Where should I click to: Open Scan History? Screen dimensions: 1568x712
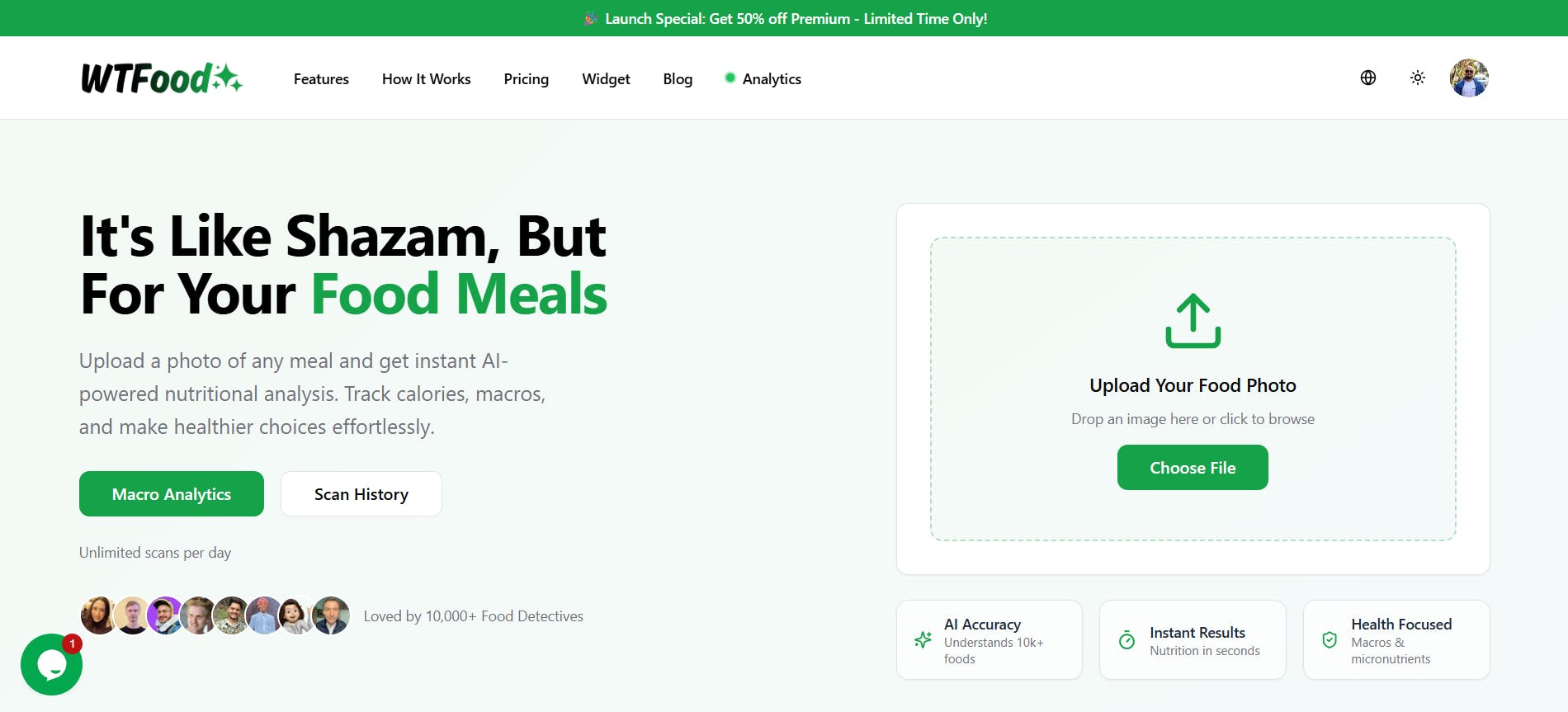coord(361,493)
